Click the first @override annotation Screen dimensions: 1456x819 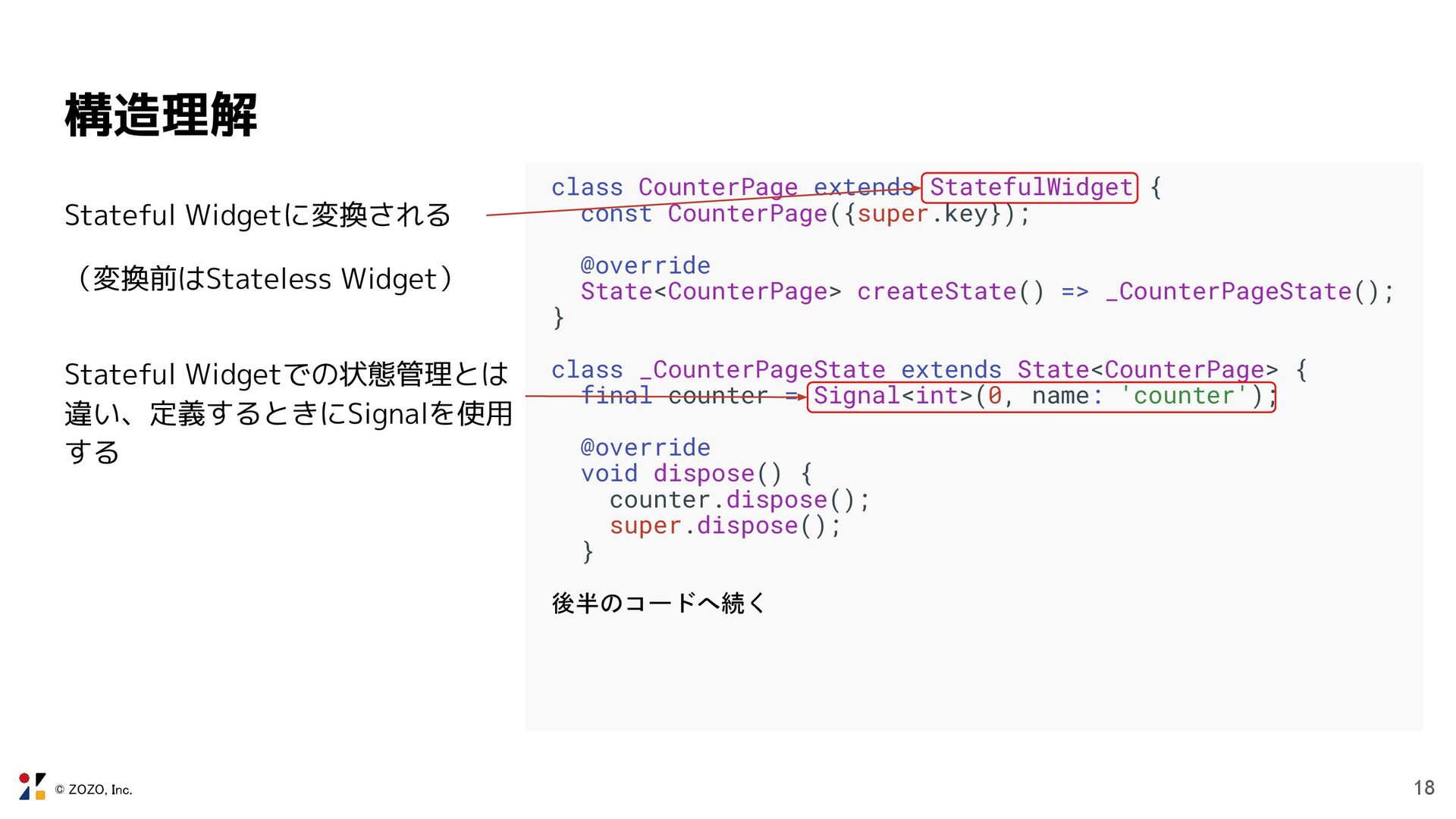(645, 265)
